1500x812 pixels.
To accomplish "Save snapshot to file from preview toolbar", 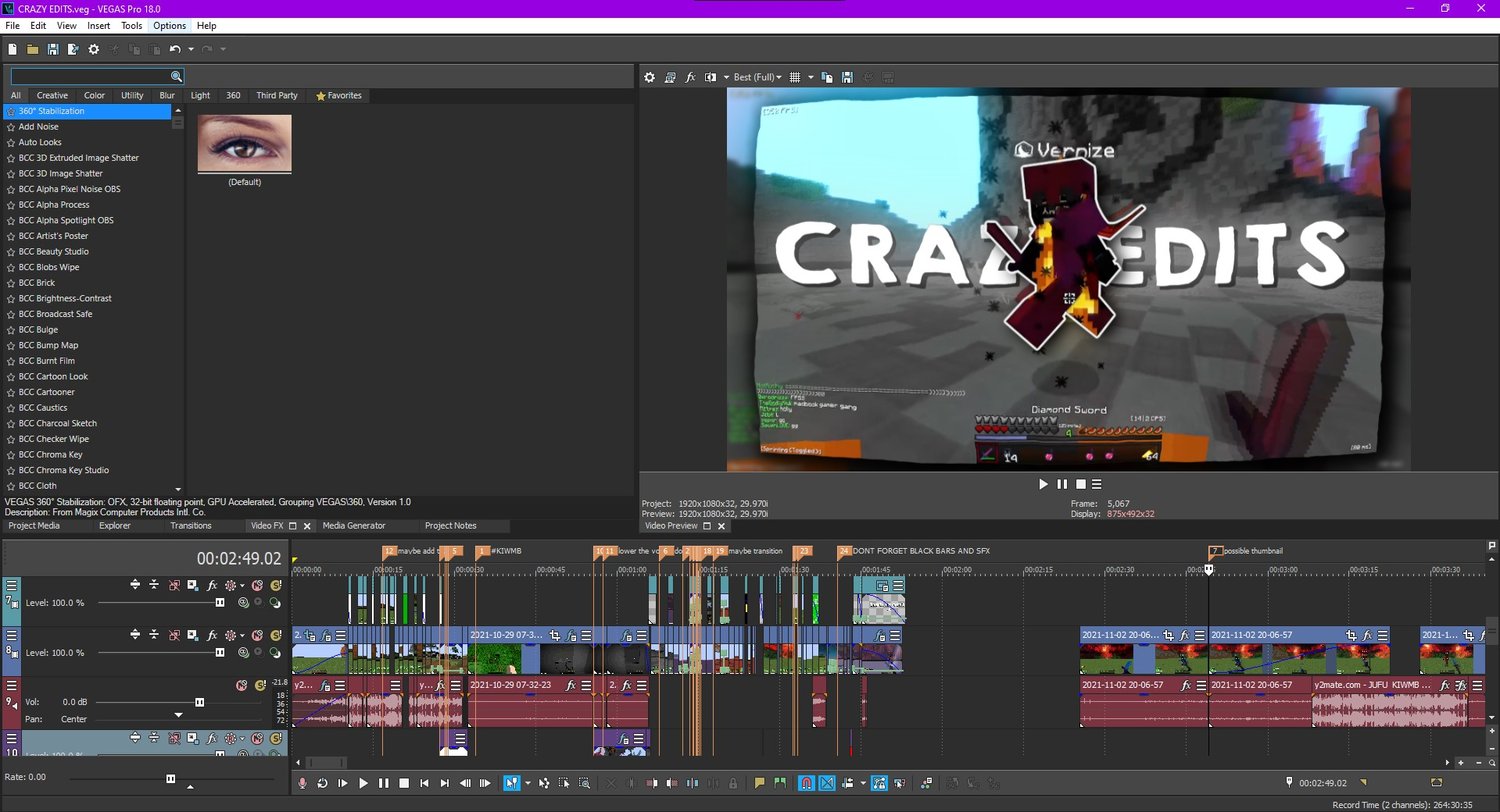I will pyautogui.click(x=847, y=77).
